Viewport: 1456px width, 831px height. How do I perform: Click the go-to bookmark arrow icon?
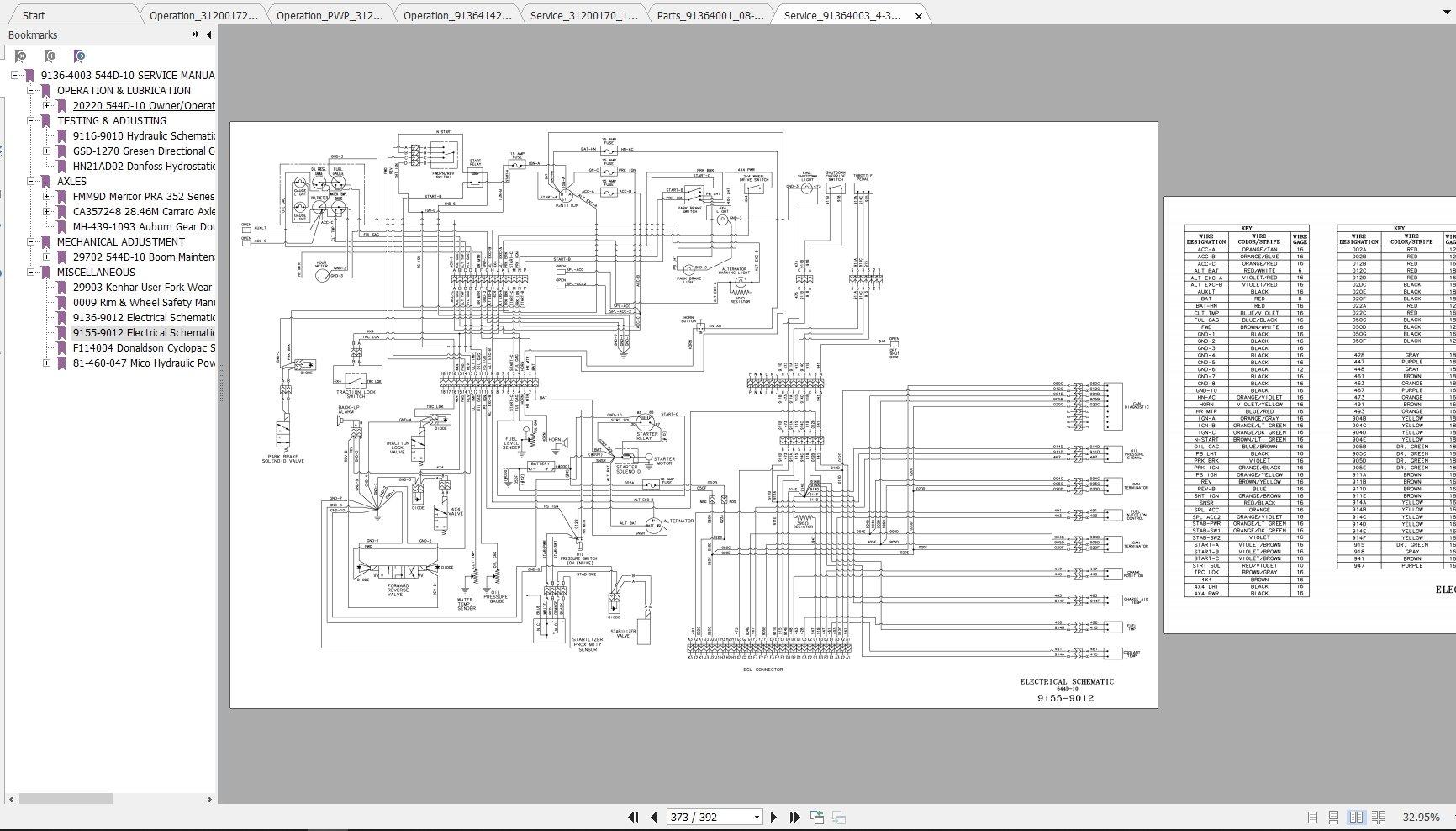tap(79, 56)
